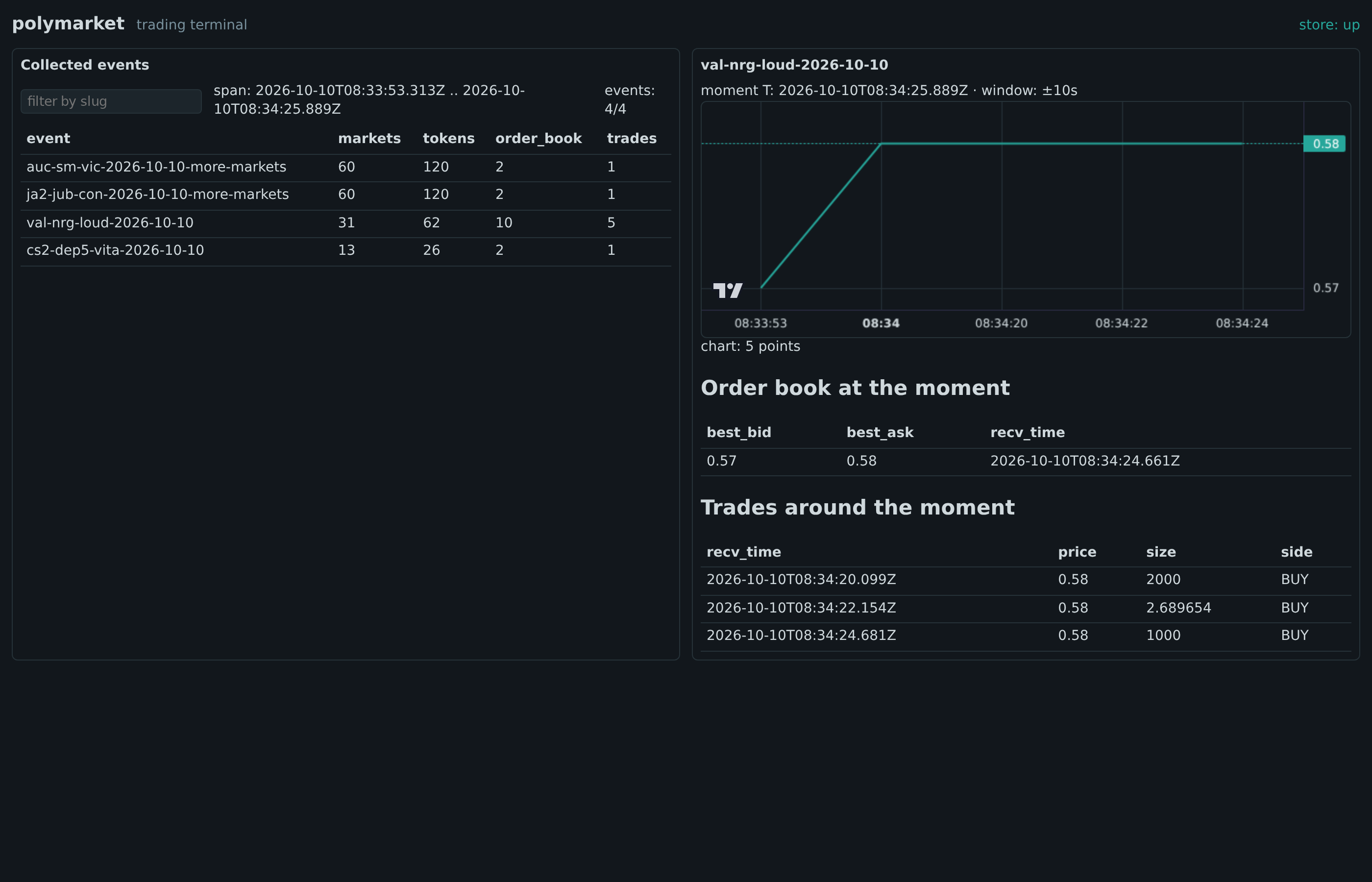The height and width of the screenshot is (882, 1372).
Task: Click the trade size 2.689654 cell
Action: (x=1178, y=608)
